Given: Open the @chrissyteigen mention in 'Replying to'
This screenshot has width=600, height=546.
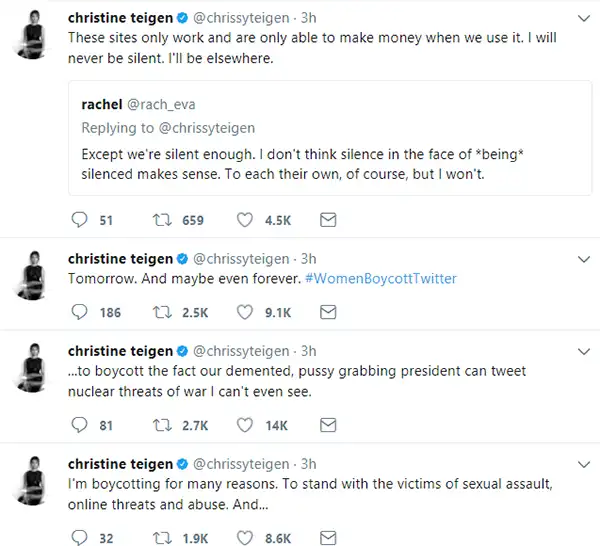Looking at the screenshot, I should (x=207, y=128).
